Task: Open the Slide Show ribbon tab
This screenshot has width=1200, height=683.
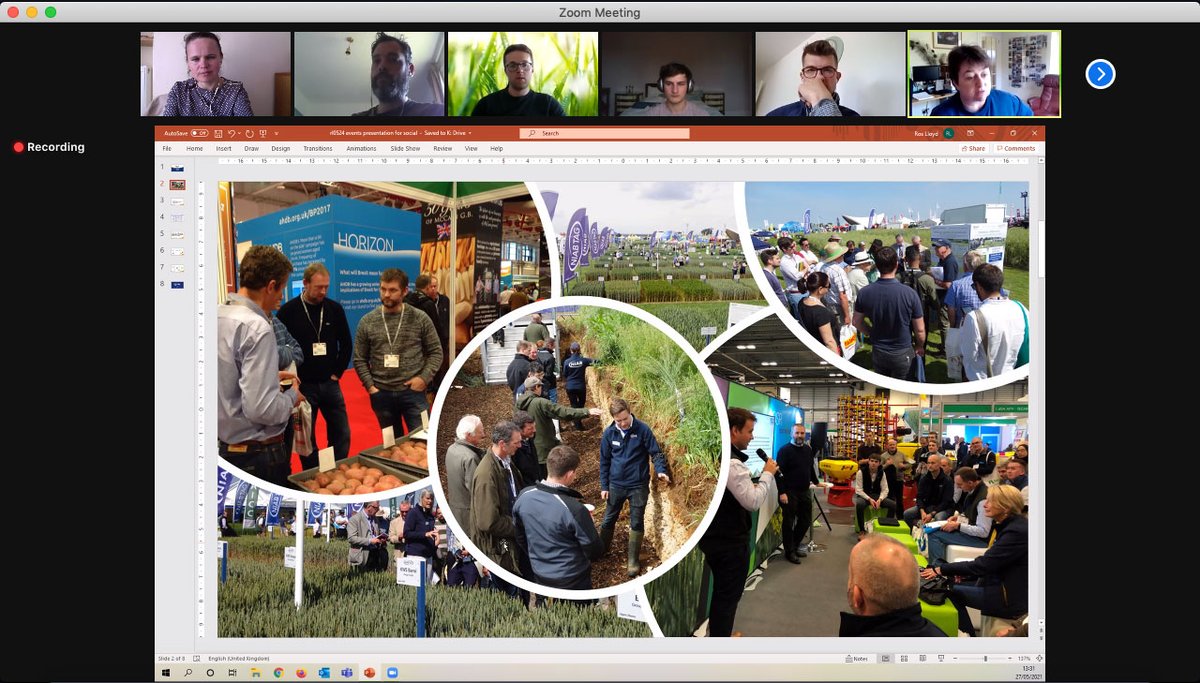Action: tap(405, 148)
